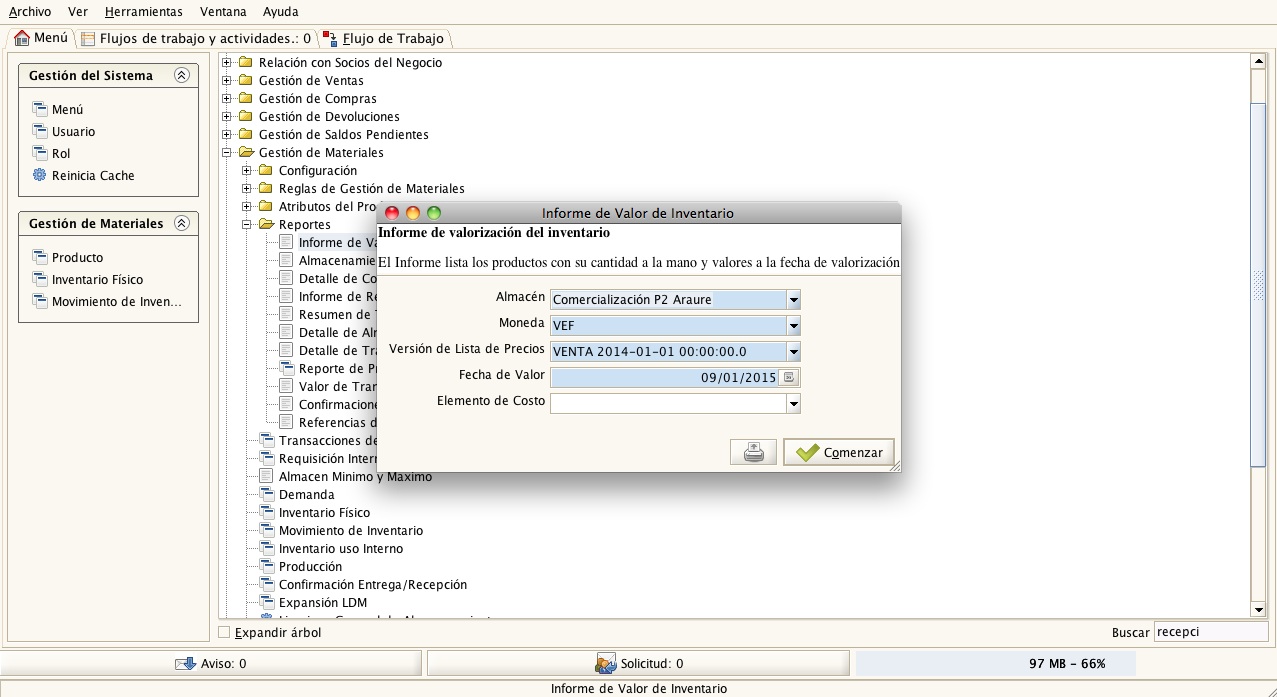Switch to Flujos de trabajo y actividades tab
1277x697 pixels.
click(x=197, y=38)
